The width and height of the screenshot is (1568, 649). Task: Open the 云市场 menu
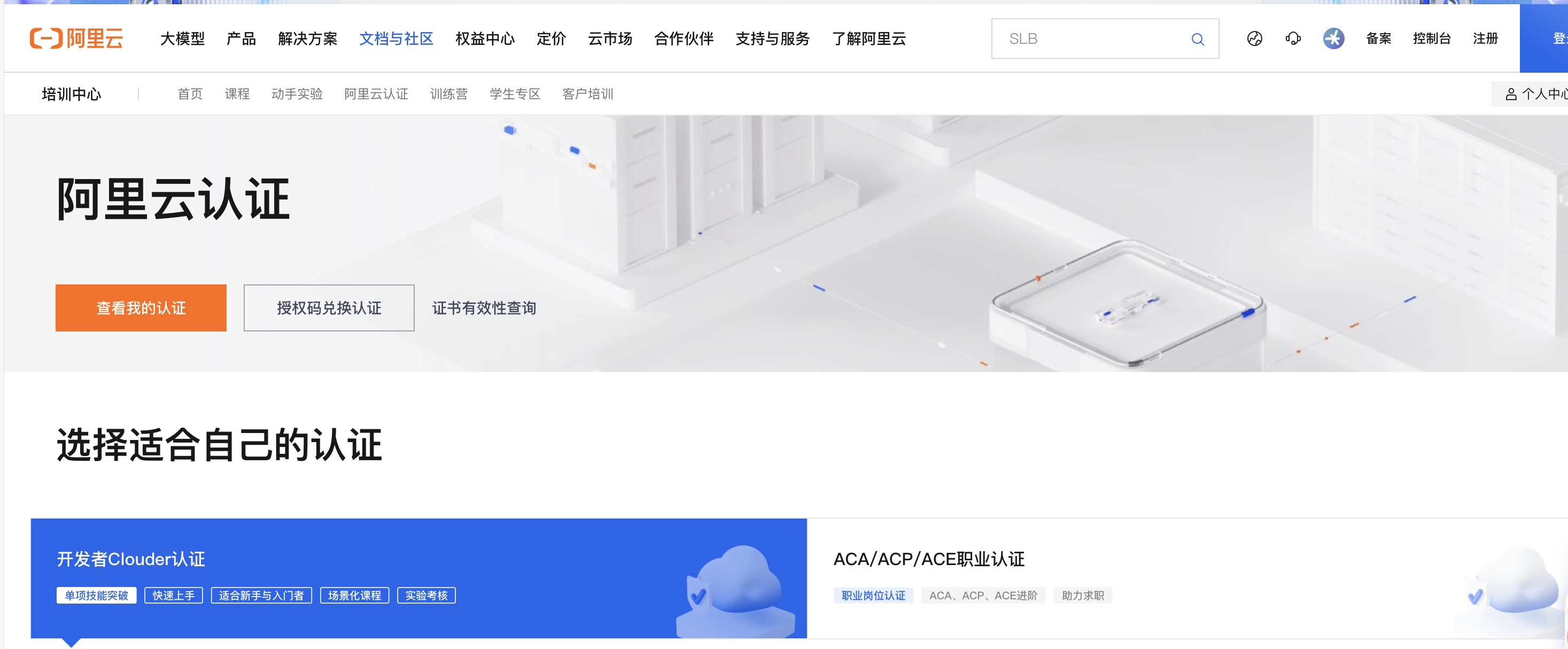click(610, 39)
